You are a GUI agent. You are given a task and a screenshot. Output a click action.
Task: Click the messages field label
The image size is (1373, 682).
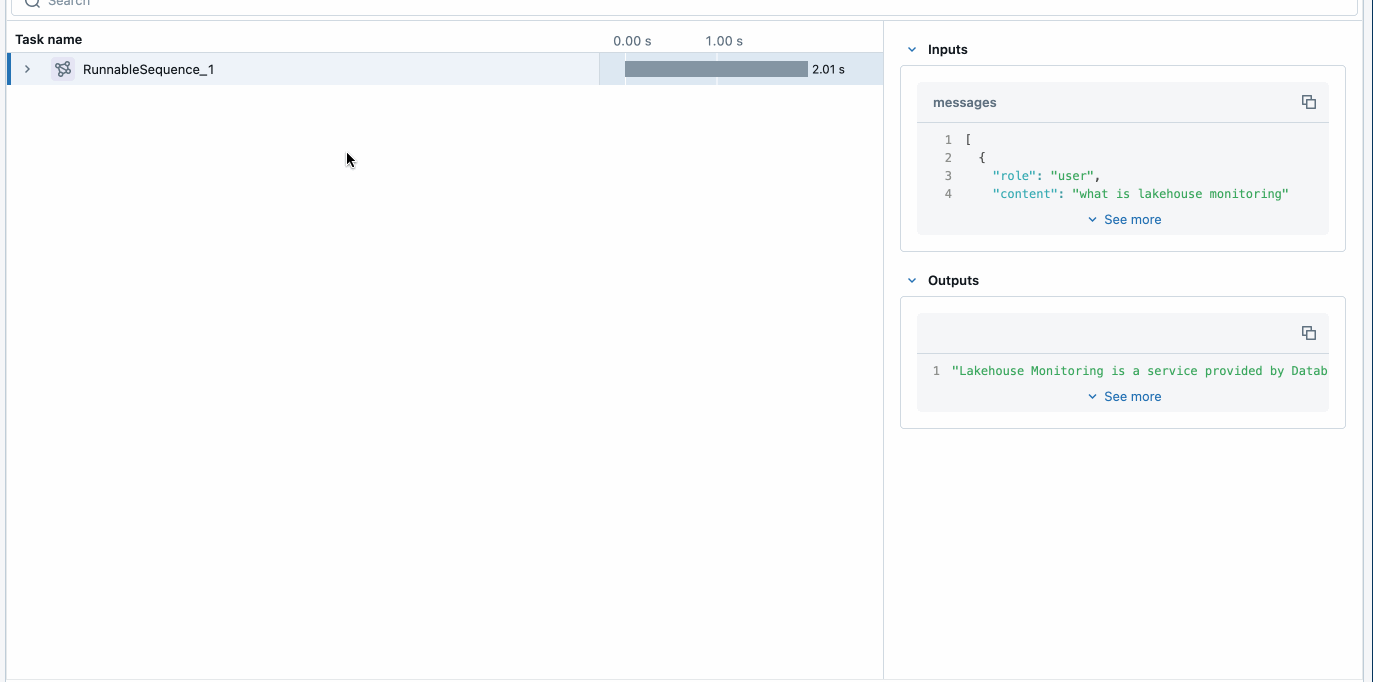coord(964,102)
